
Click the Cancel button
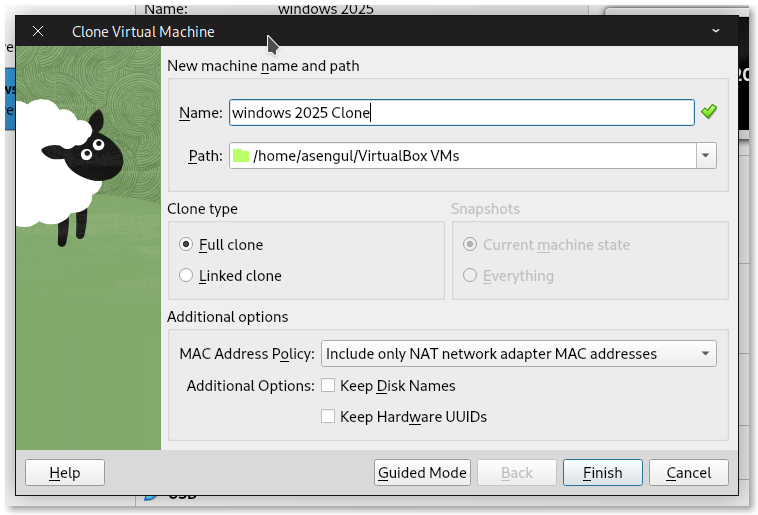pyautogui.click(x=688, y=472)
